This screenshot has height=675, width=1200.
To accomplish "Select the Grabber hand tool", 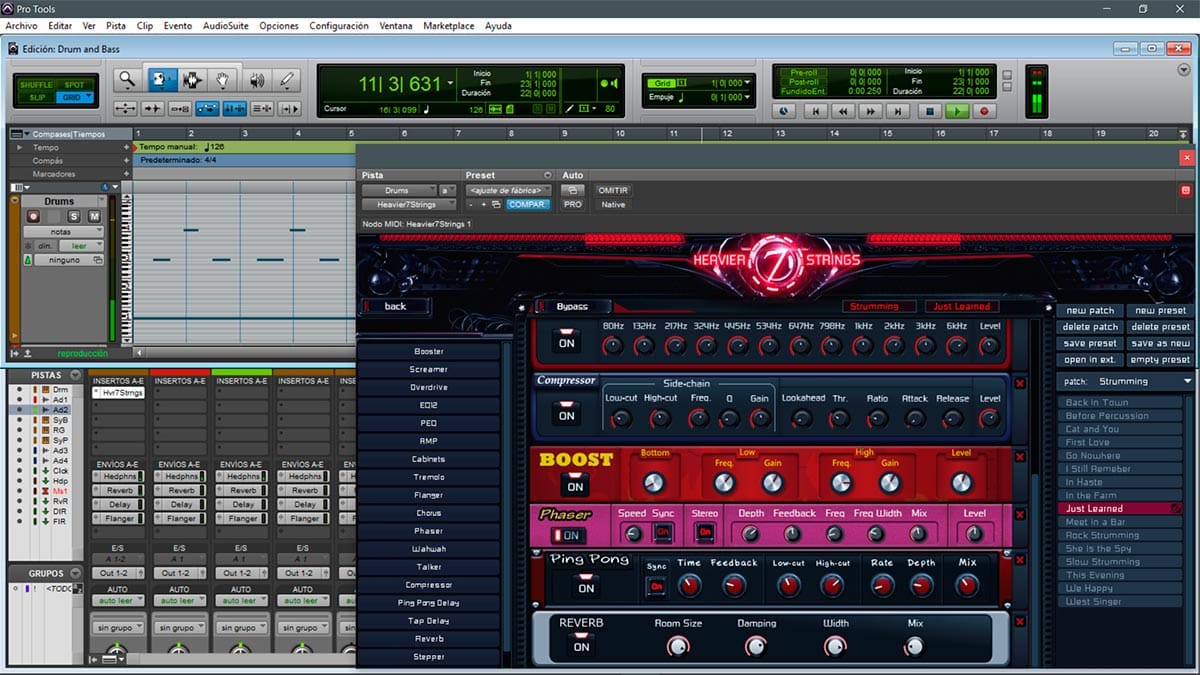I will click(x=223, y=81).
